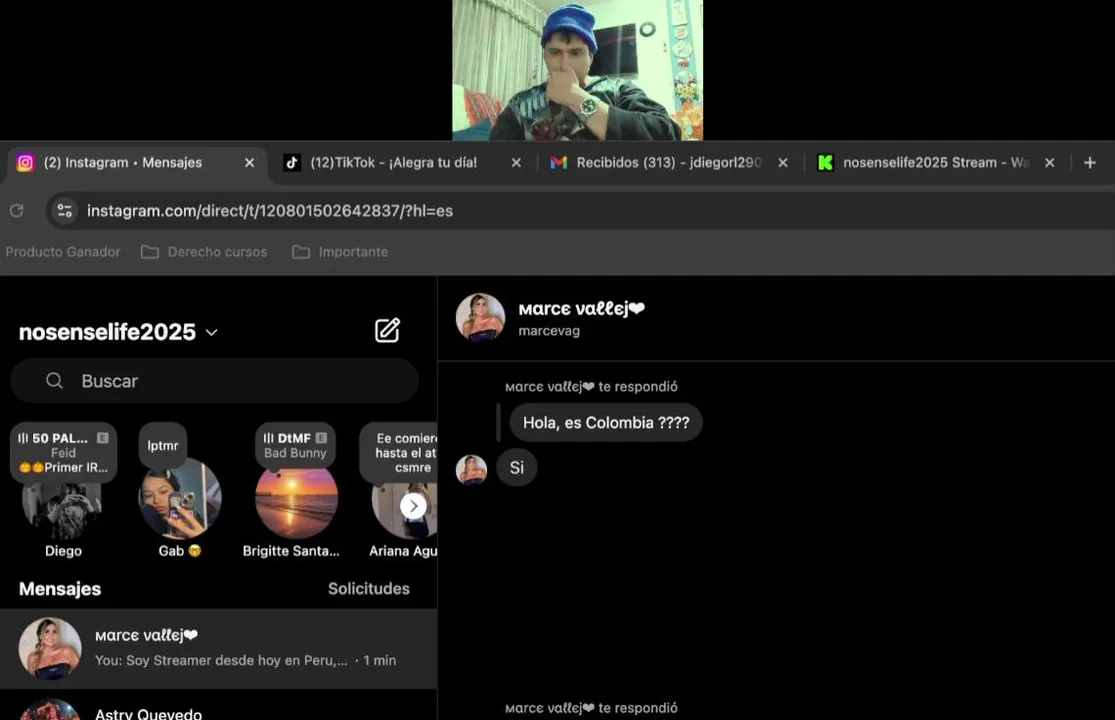Click the browser address bar URL
The height and width of the screenshot is (720, 1115).
pos(270,210)
